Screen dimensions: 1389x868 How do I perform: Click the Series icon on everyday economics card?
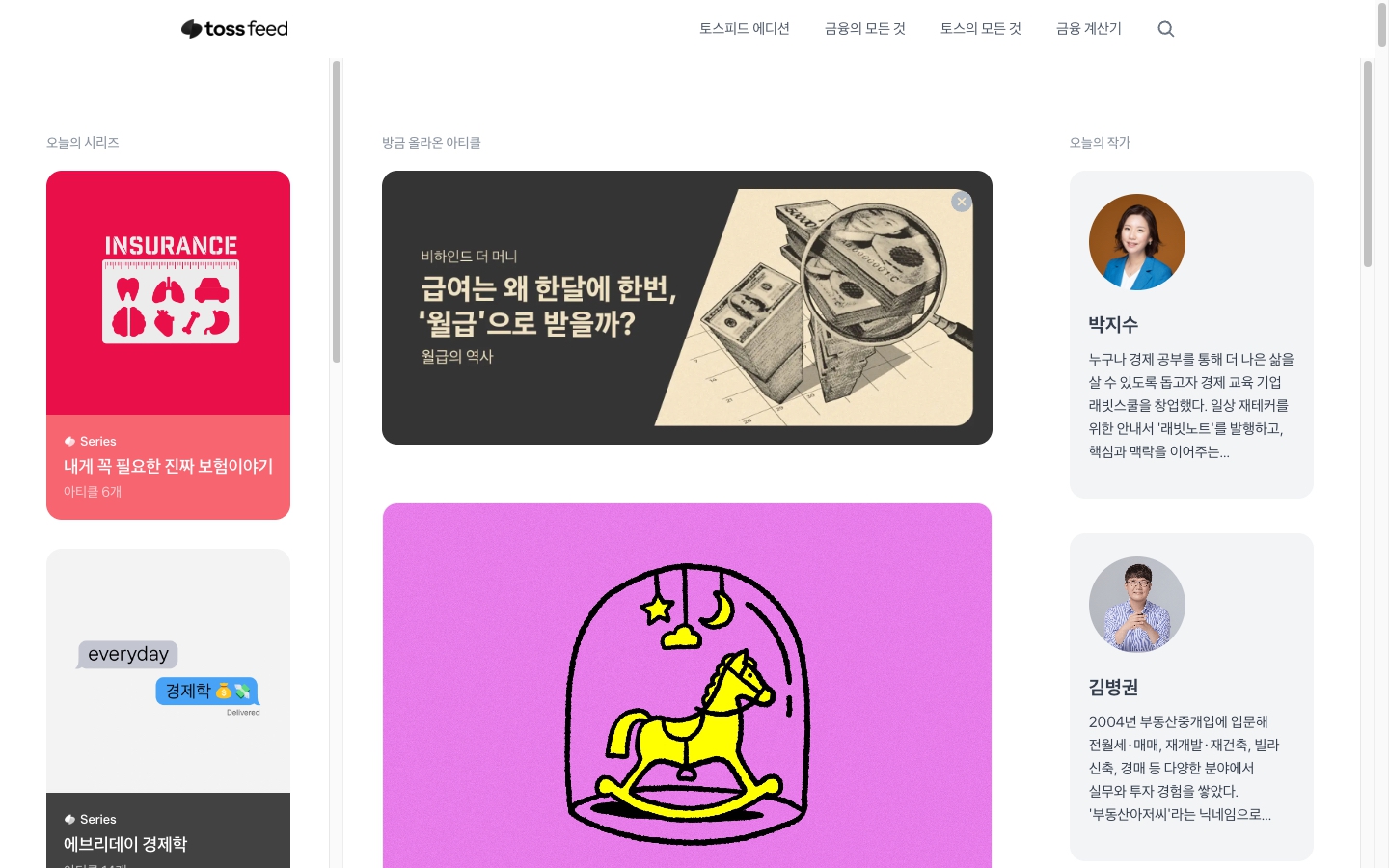[69, 819]
